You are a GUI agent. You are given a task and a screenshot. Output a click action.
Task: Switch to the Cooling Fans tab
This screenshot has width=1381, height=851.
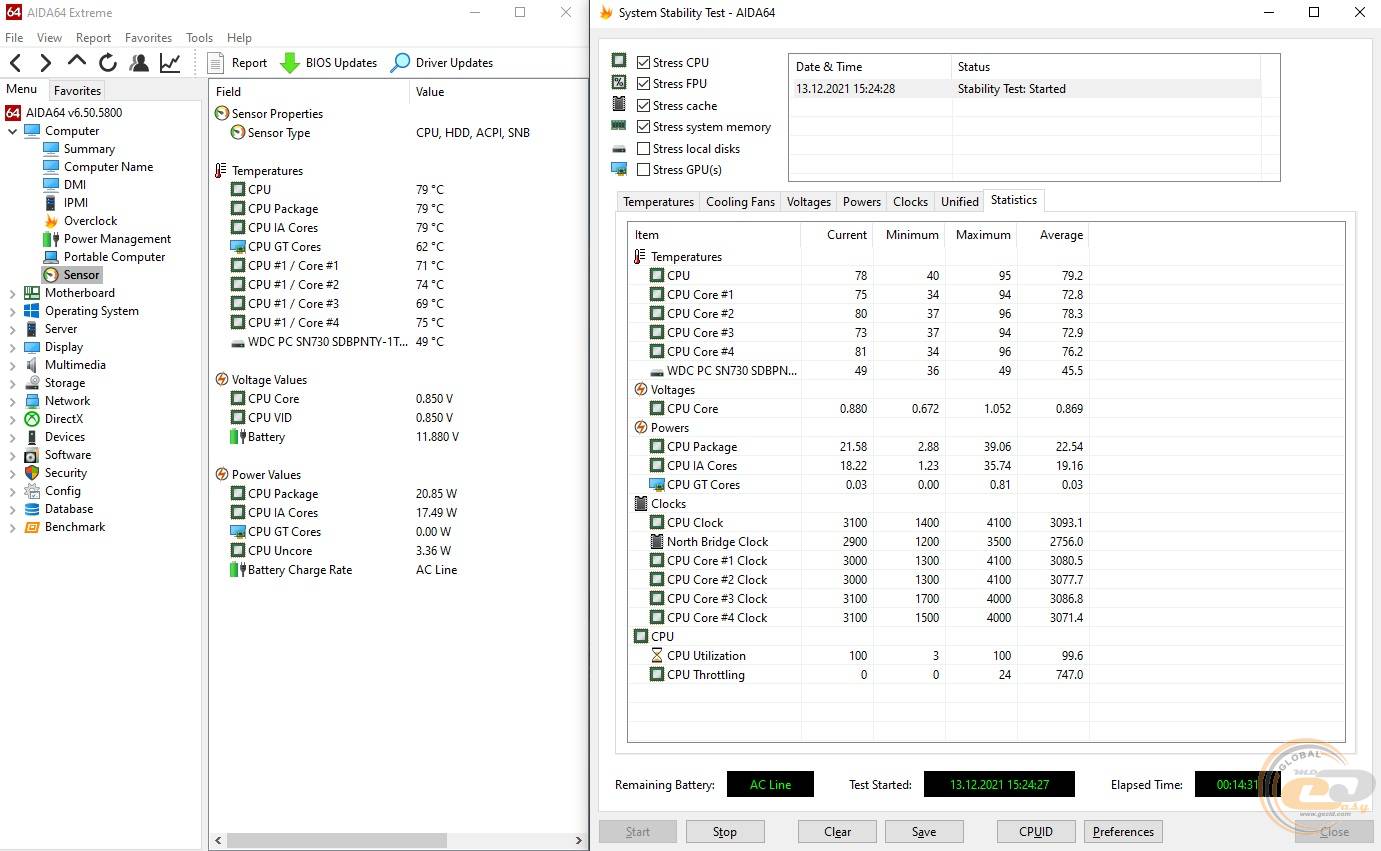pos(740,202)
